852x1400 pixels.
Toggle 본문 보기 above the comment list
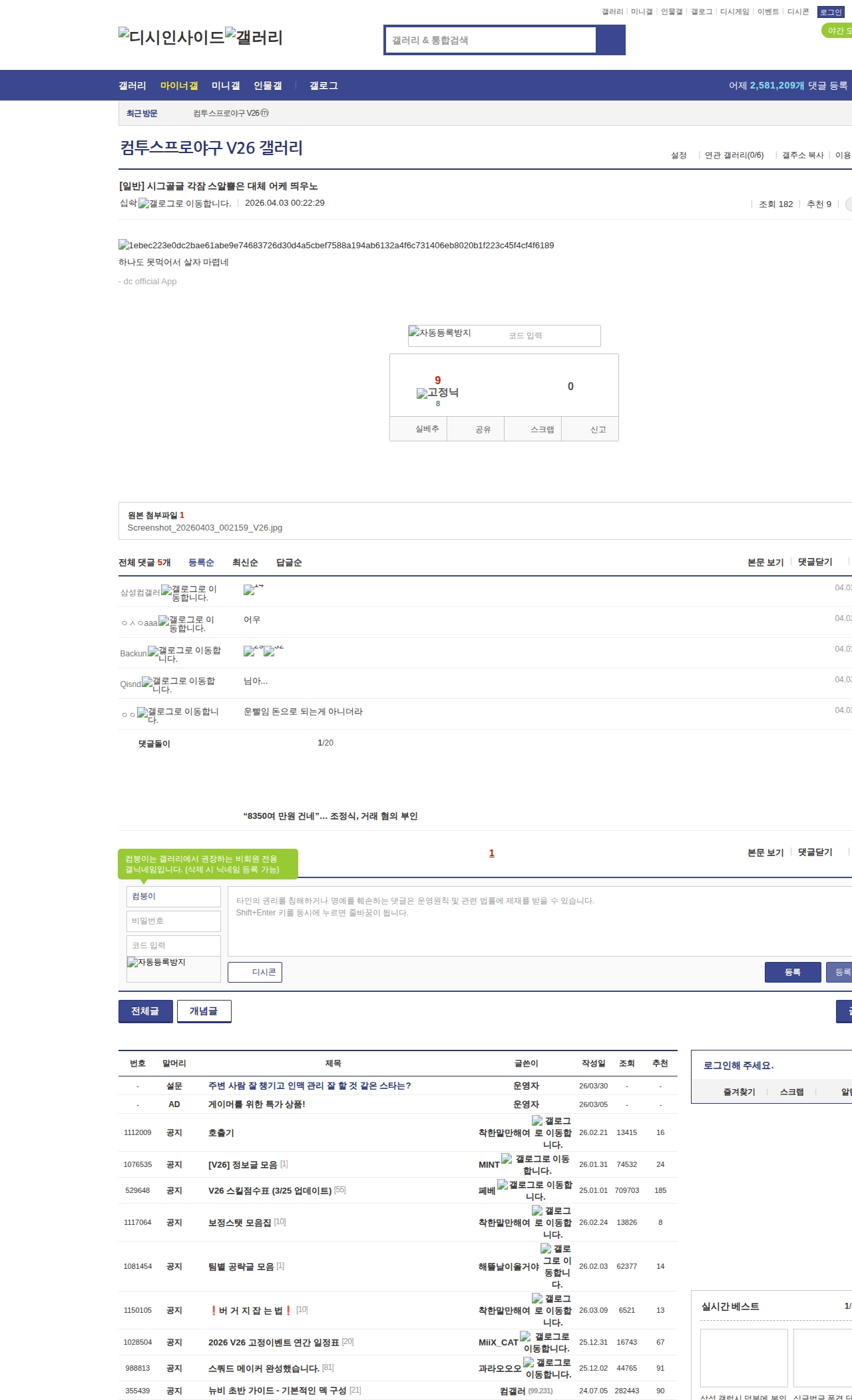tap(765, 562)
